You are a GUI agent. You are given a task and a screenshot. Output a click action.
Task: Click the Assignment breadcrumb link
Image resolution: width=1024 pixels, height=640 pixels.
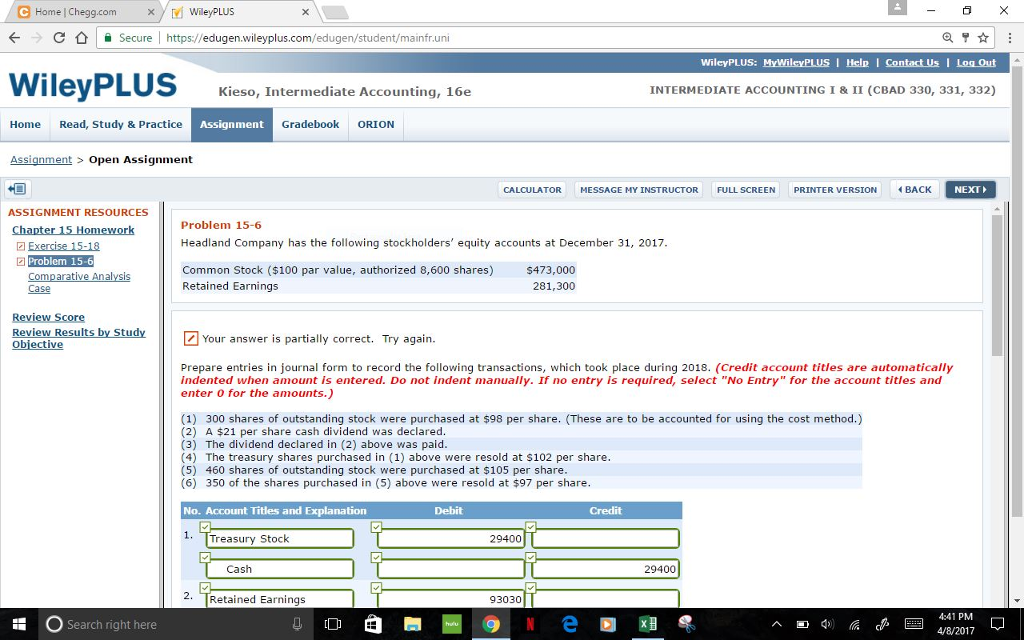41,159
